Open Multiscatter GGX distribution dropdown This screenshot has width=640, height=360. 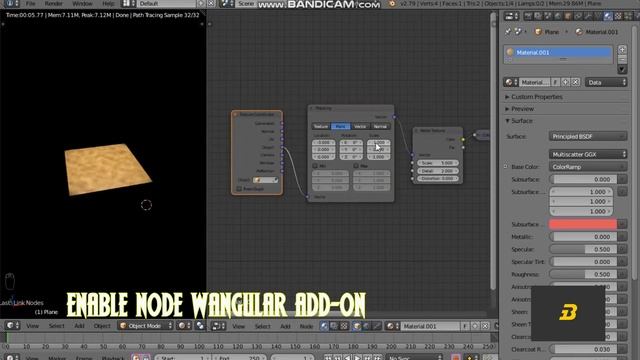(588, 155)
